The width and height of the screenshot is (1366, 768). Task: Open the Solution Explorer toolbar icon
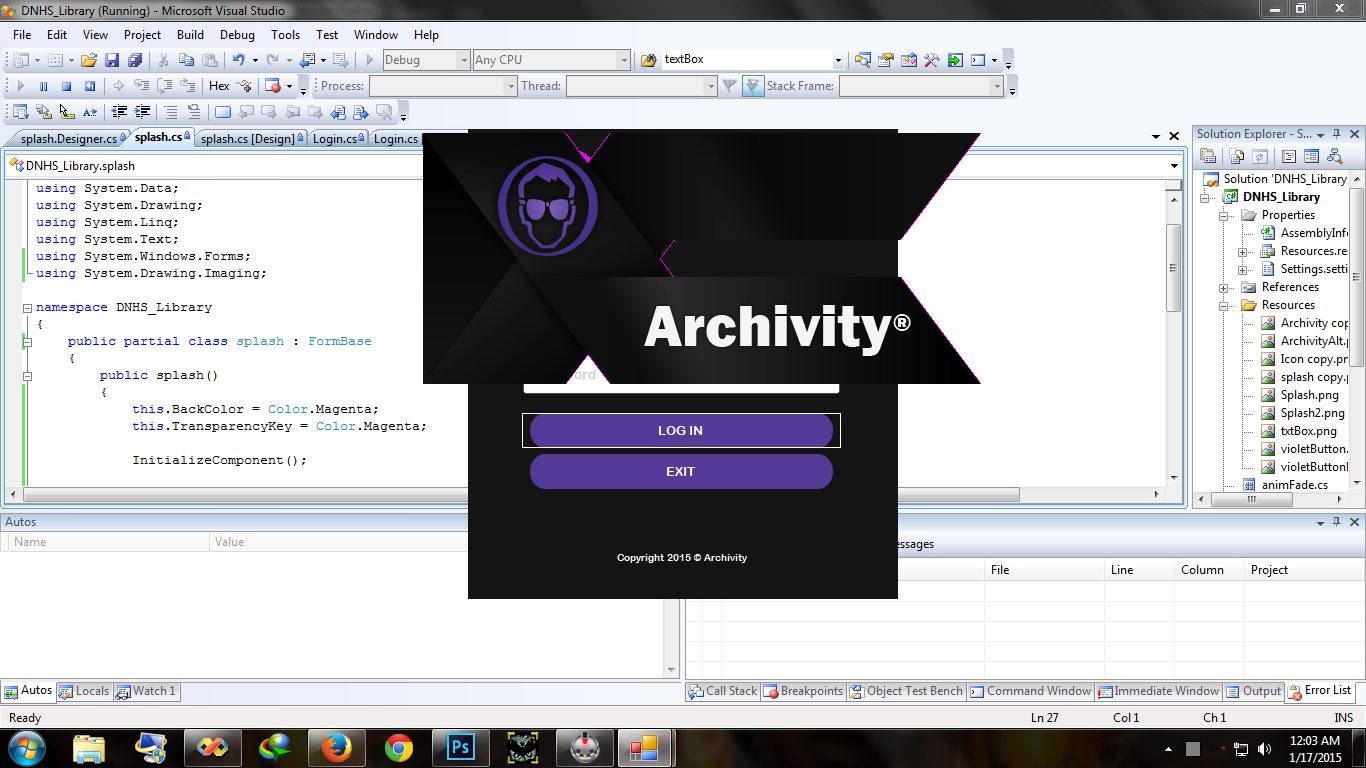point(863,60)
